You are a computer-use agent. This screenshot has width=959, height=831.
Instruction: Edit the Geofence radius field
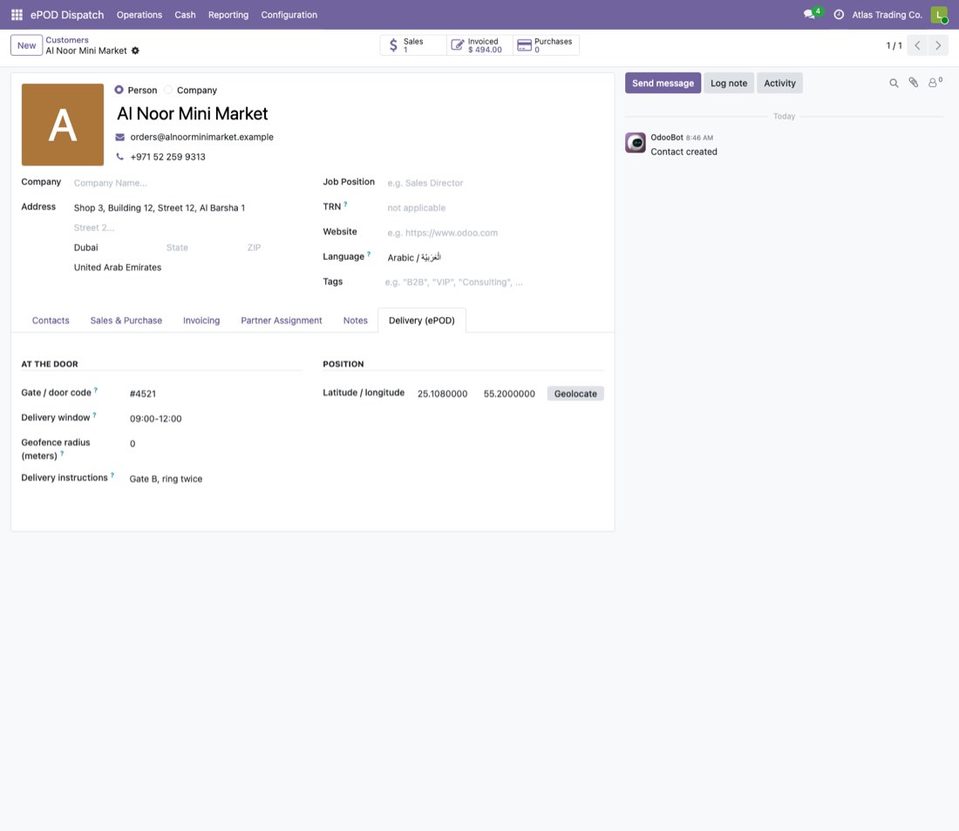tap(214, 444)
